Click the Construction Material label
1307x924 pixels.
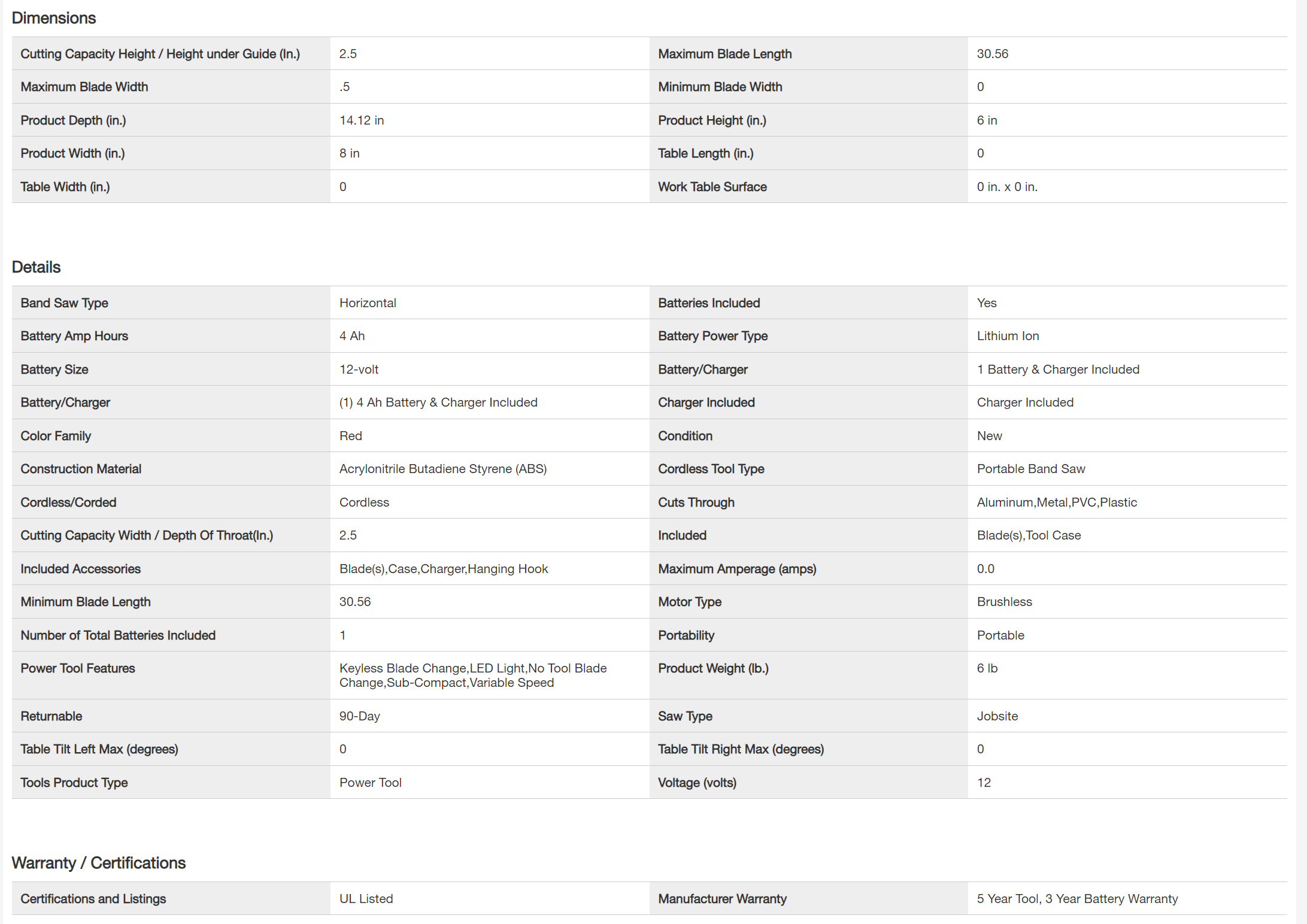coord(81,469)
